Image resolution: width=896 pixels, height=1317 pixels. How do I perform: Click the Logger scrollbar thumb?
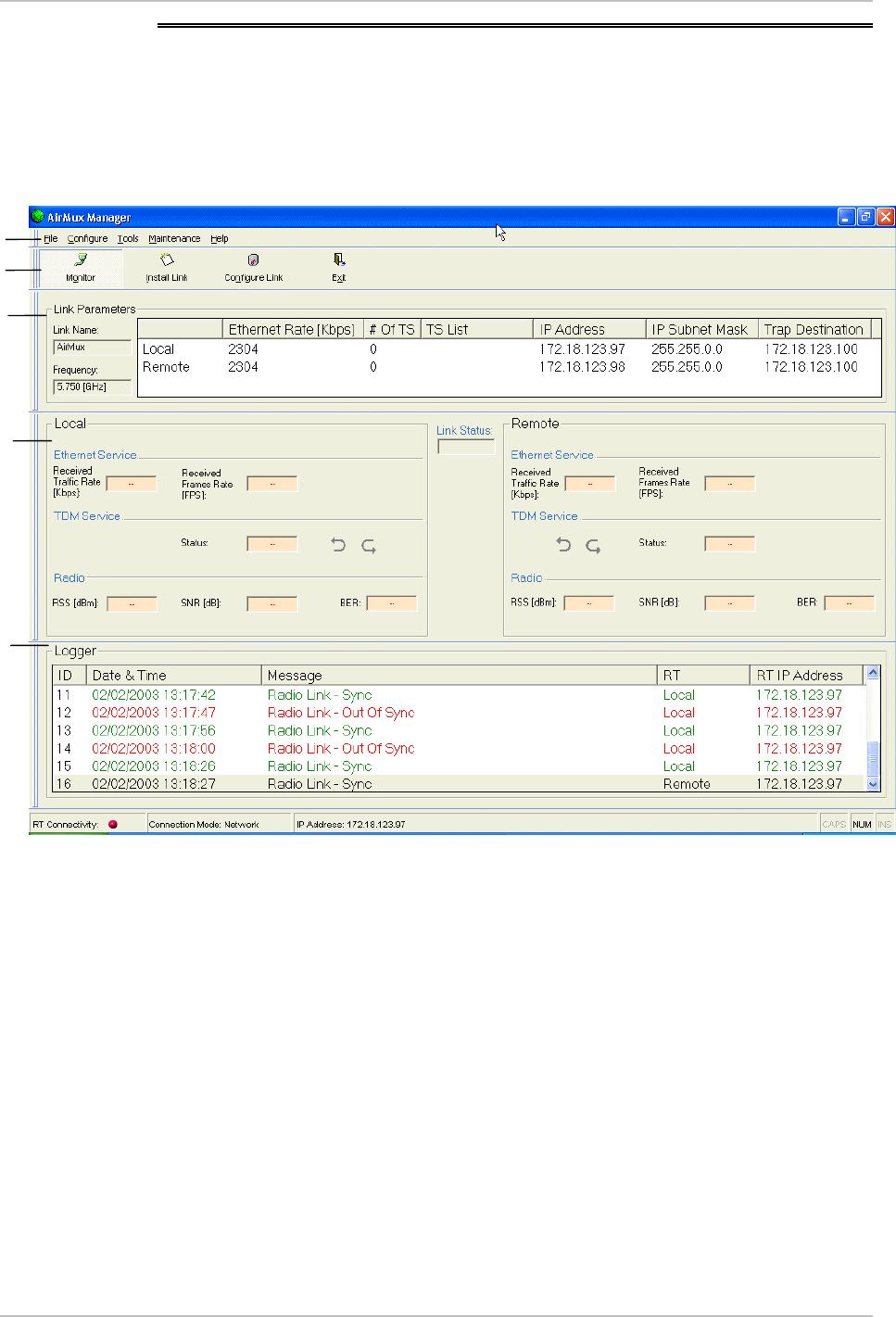pyautogui.click(x=873, y=757)
